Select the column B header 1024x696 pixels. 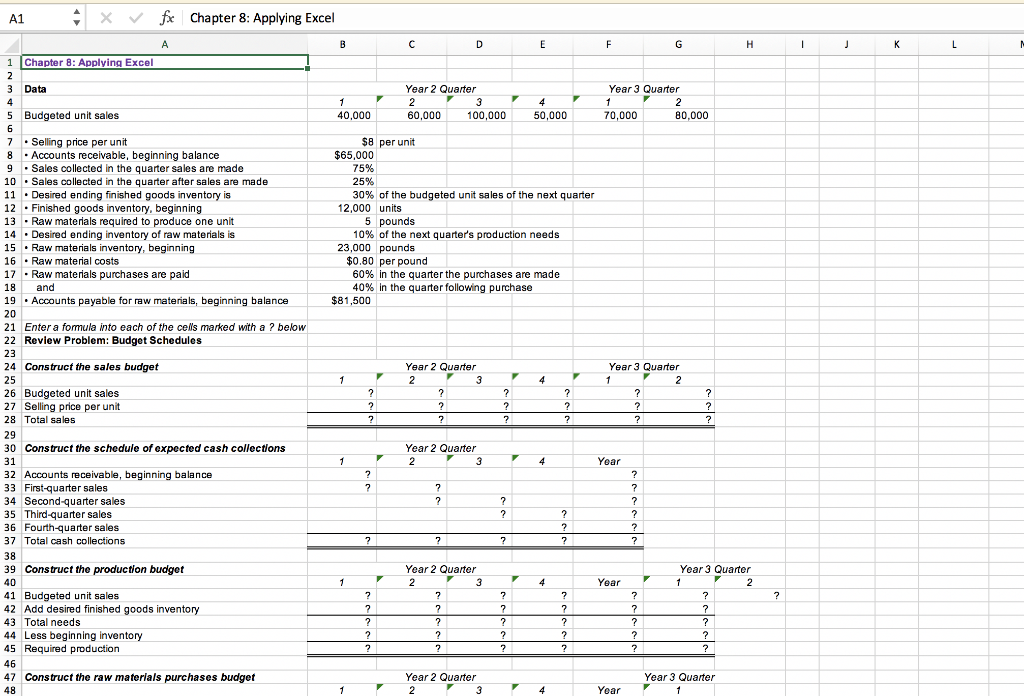pos(342,44)
